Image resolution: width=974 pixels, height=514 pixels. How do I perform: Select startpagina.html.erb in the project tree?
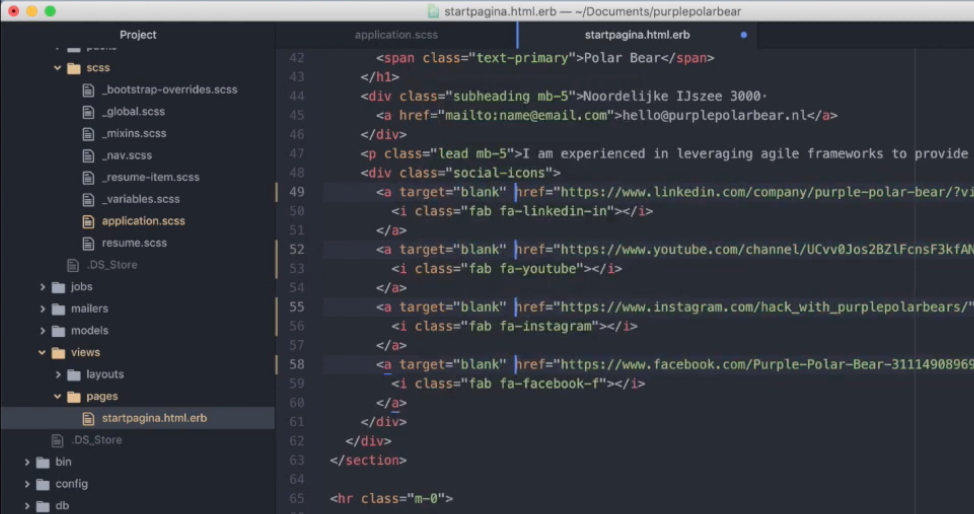pyautogui.click(x=155, y=418)
